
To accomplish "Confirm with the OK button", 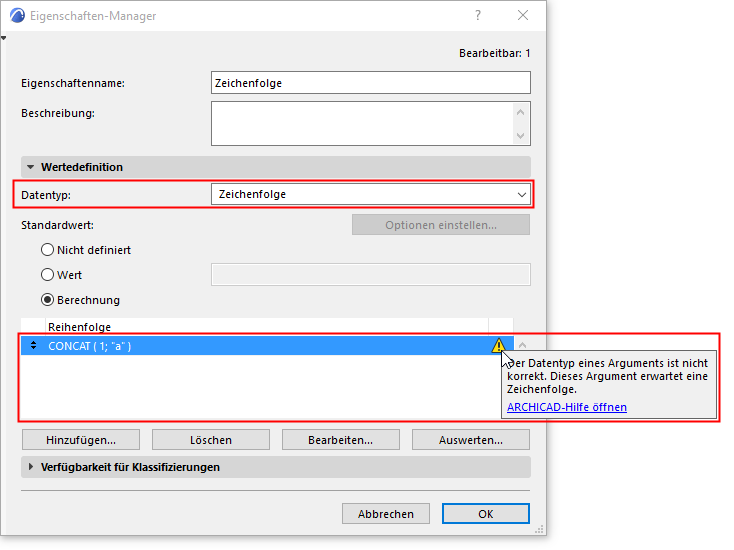I will pyautogui.click(x=486, y=514).
